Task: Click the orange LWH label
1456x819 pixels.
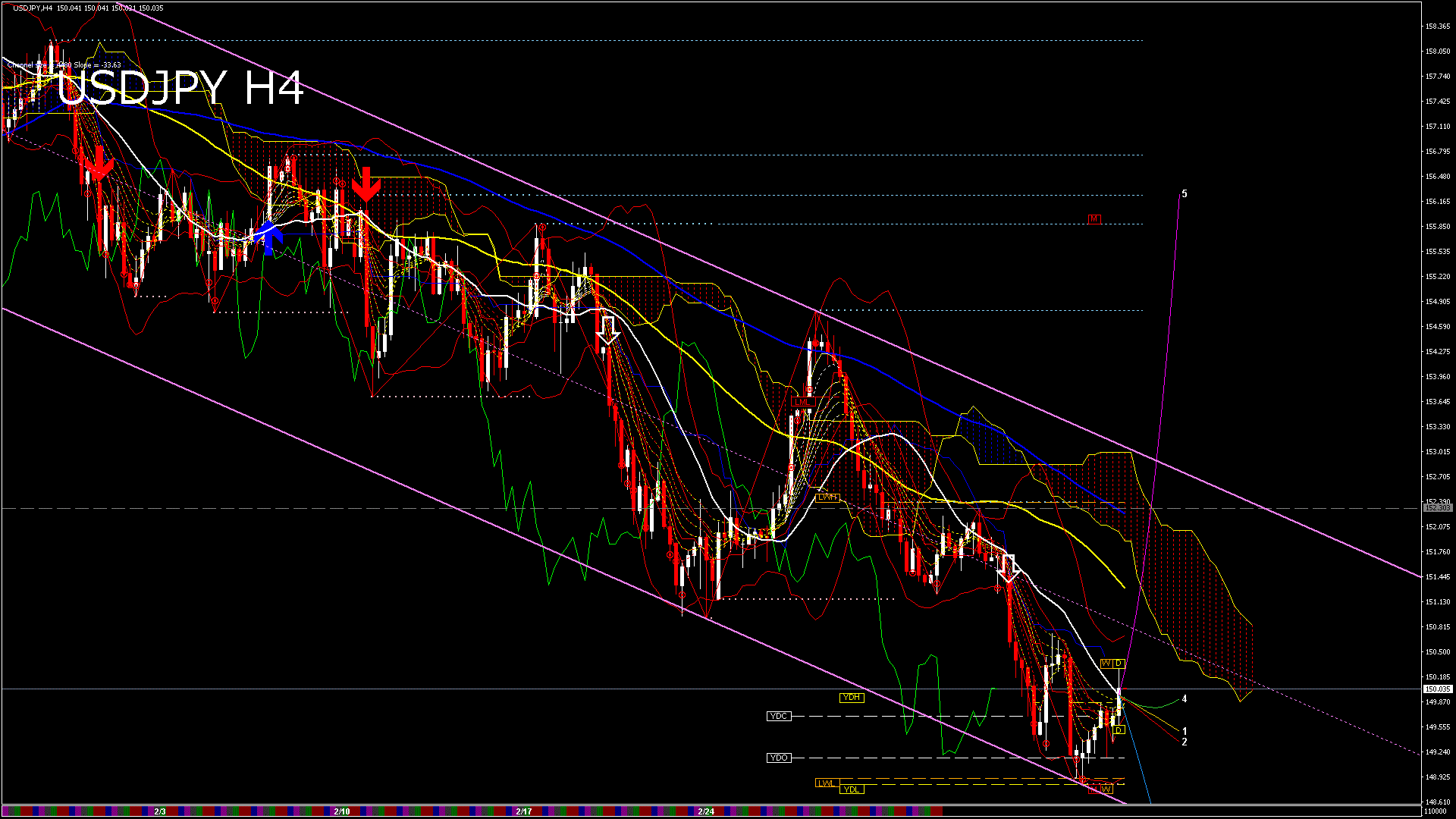Action: click(x=827, y=497)
